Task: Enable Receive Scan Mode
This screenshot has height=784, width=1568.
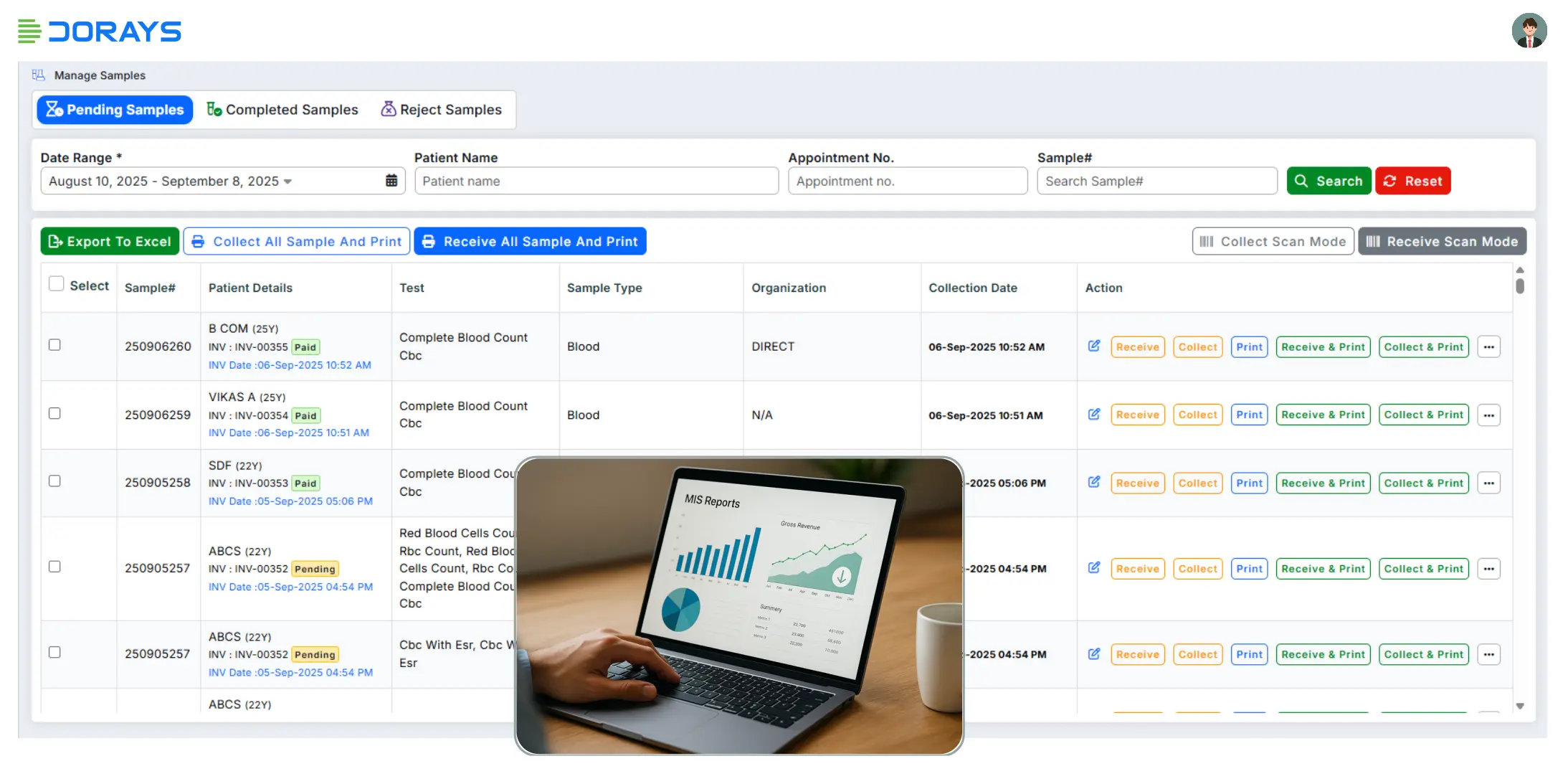Action: pos(1442,242)
